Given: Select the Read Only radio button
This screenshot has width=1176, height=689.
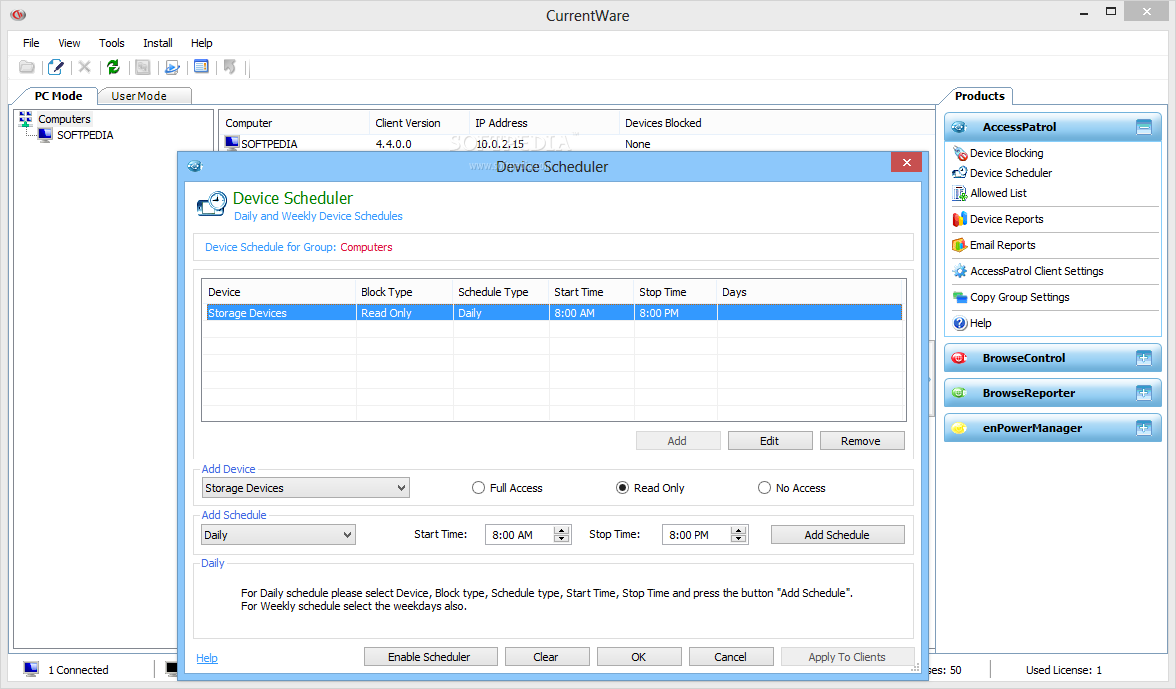Looking at the screenshot, I should (x=622, y=488).
